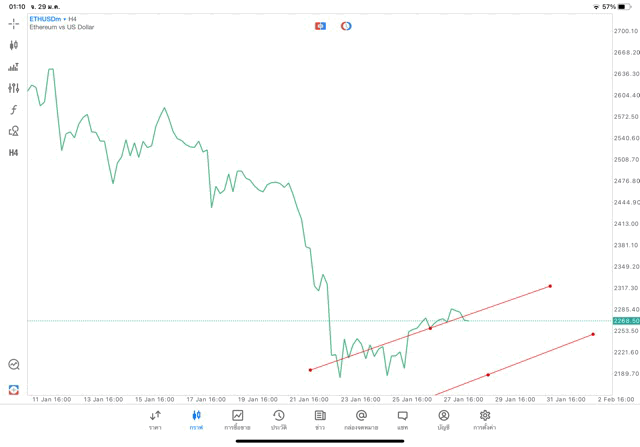The height and width of the screenshot is (447, 640).
Task: Open chart settings sliders icon
Action: pyautogui.click(x=14, y=88)
